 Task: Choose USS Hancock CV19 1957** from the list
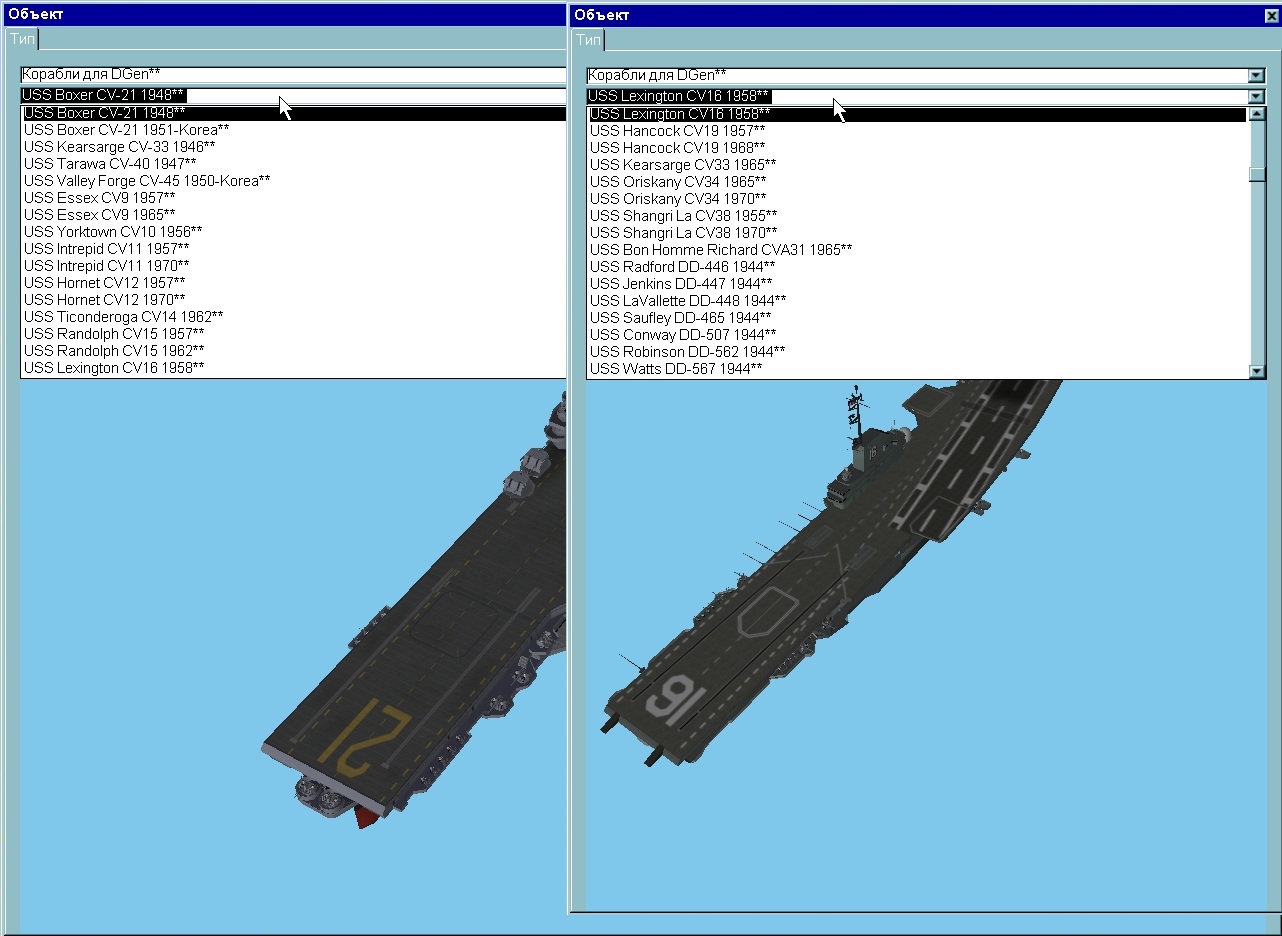(917, 131)
